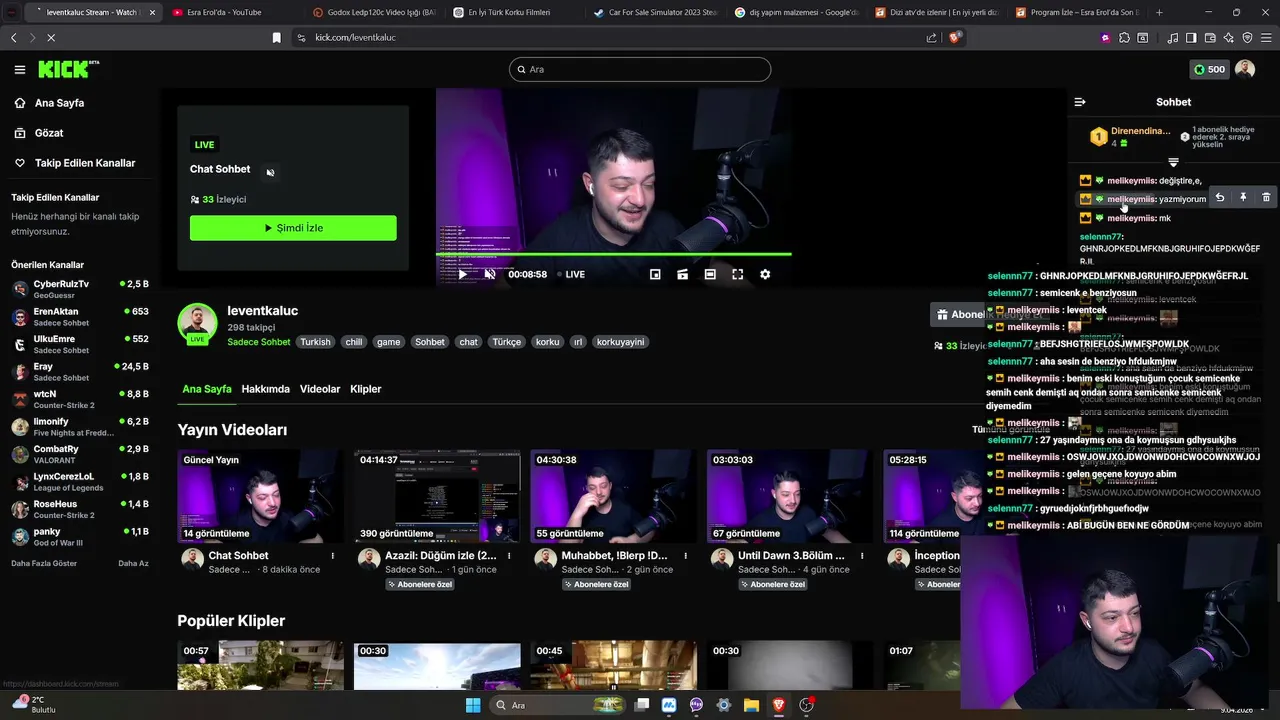Open the CyberRulzTv recommended channel
The height and width of the screenshot is (720, 1280).
[x=80, y=289]
